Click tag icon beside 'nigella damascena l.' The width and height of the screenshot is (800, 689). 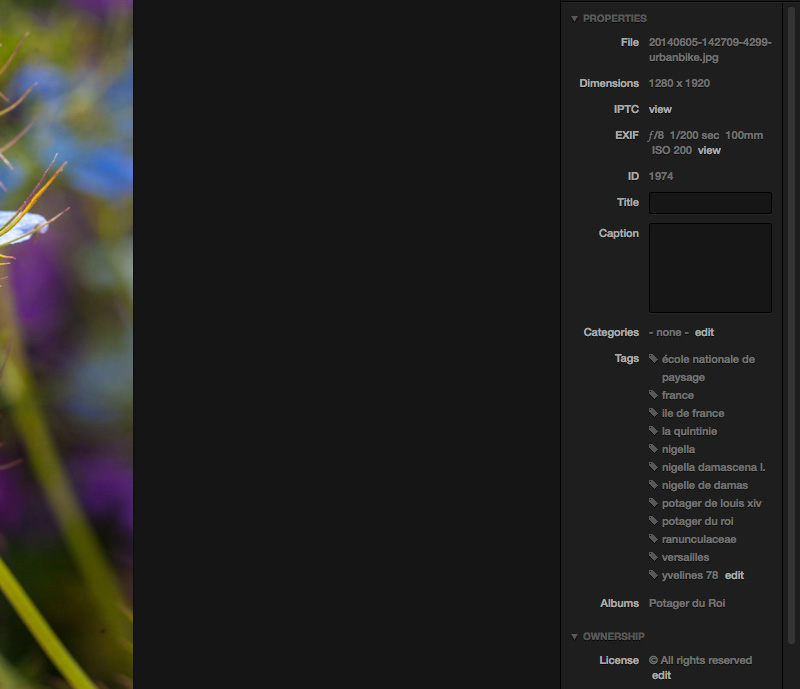pos(653,466)
